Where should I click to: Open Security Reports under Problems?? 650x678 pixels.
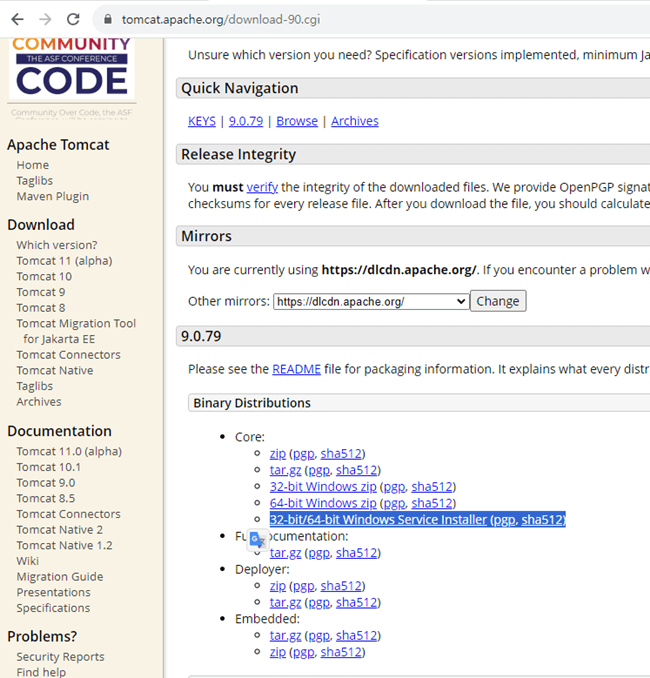pyautogui.click(x=61, y=657)
